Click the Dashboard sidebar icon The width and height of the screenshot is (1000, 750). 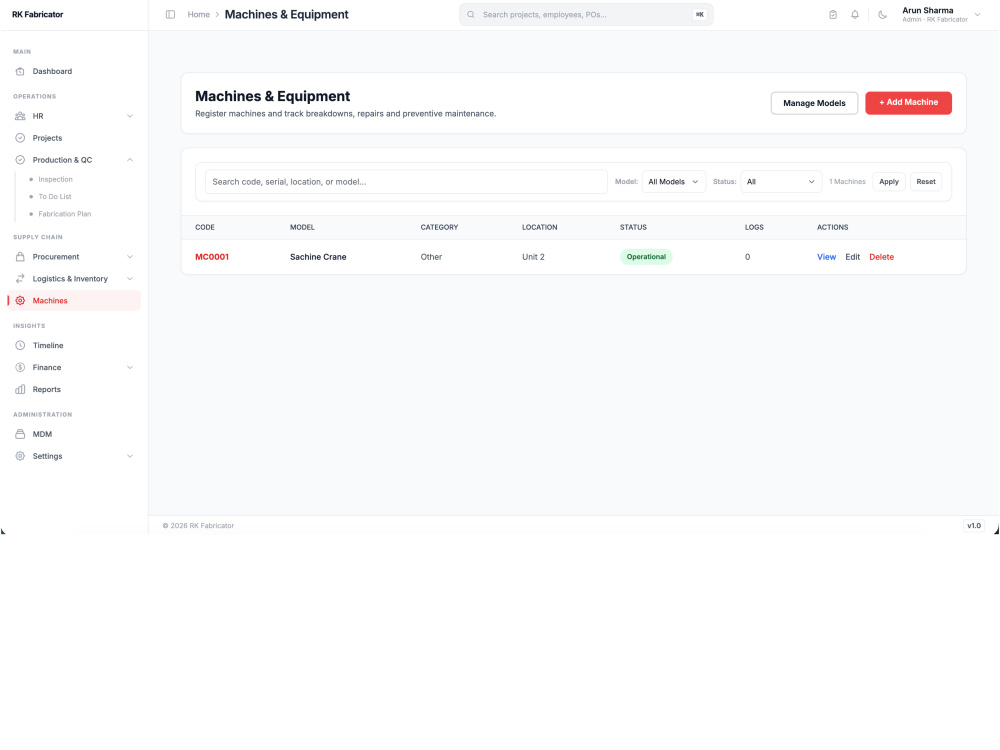(x=20, y=71)
